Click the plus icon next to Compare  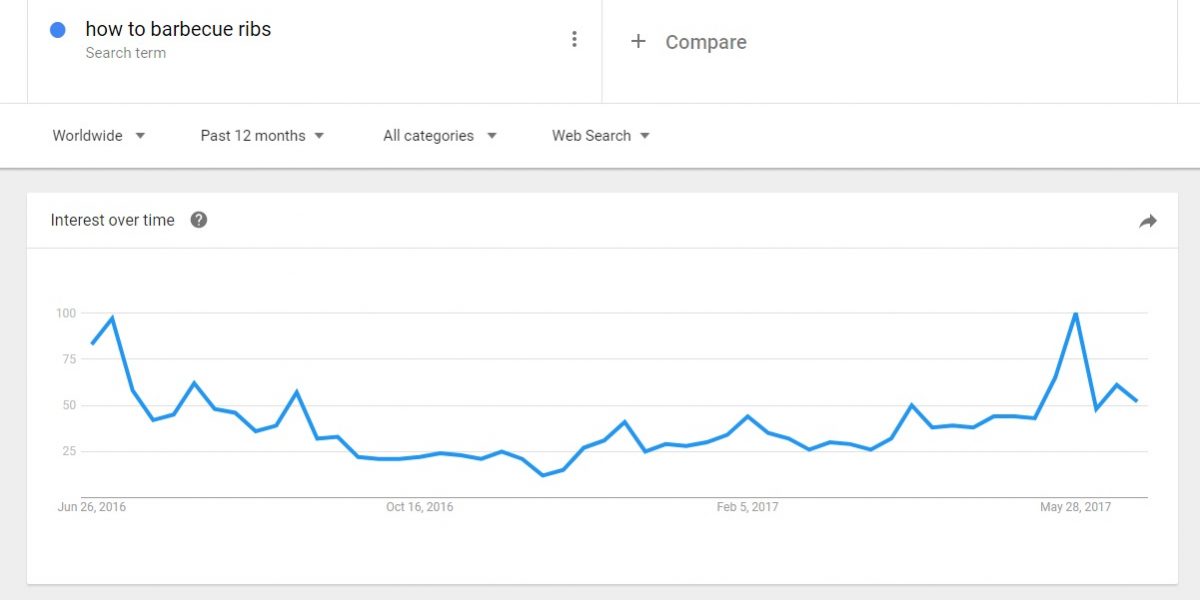tap(638, 41)
